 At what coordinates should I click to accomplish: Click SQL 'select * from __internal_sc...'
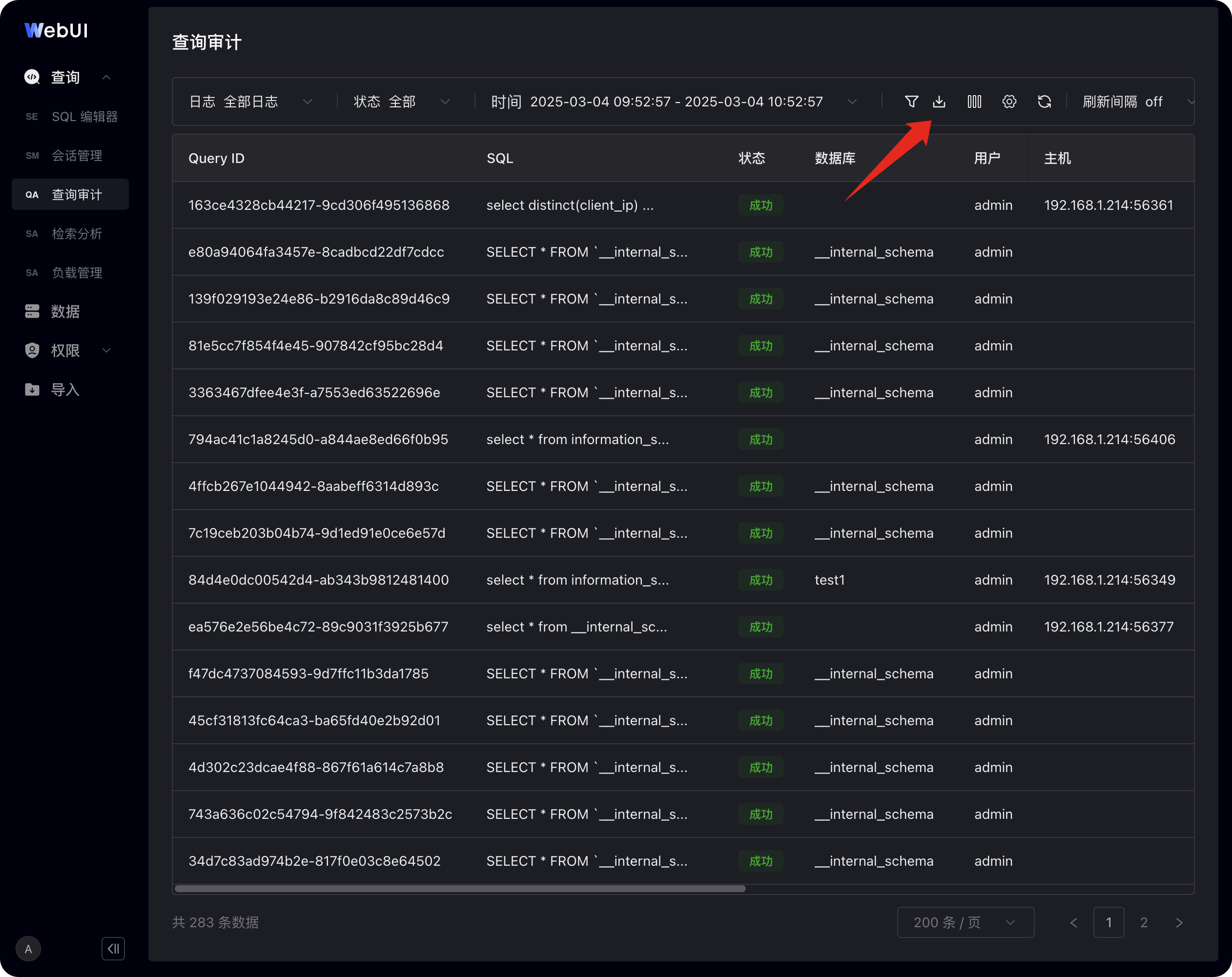(x=576, y=627)
